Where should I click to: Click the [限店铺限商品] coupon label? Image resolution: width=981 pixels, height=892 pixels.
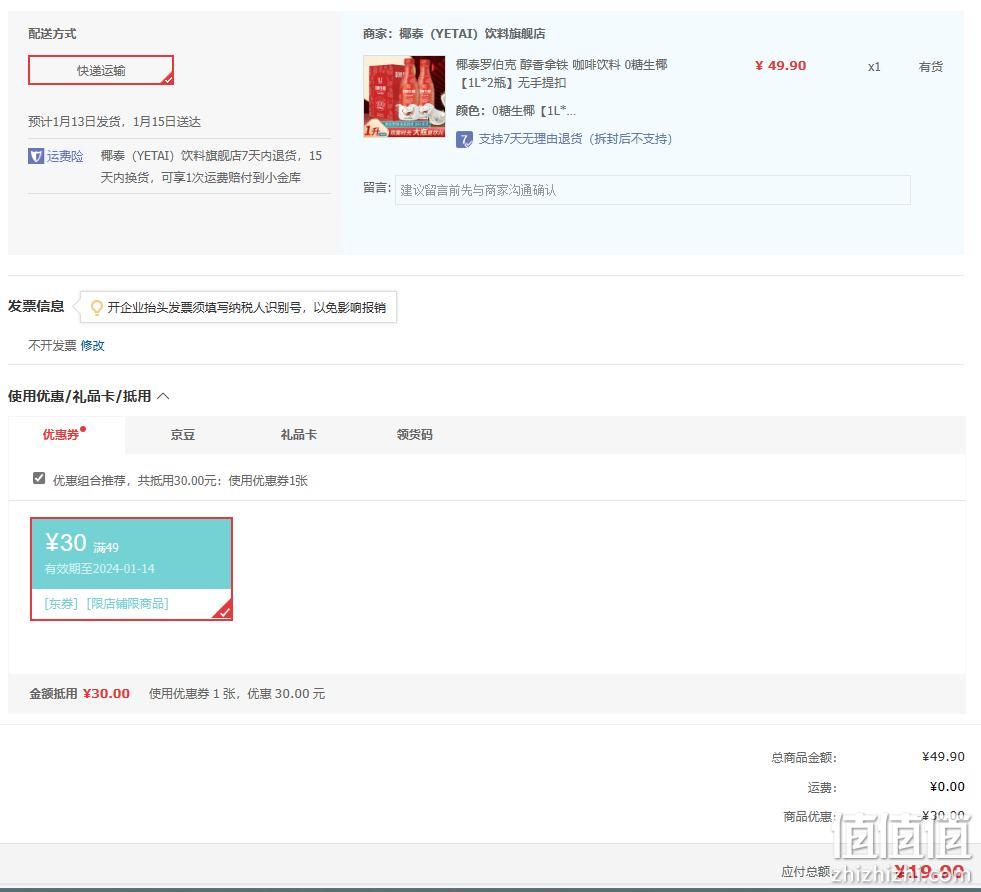(x=128, y=603)
